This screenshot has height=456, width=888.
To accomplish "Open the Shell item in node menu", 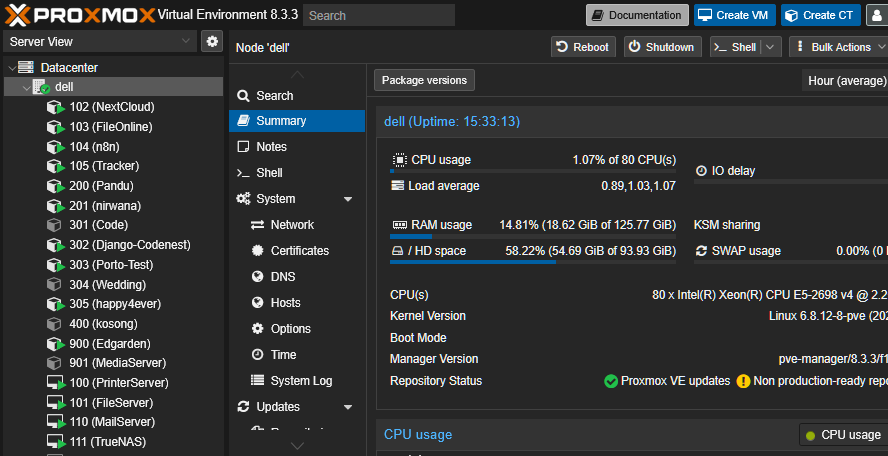I will click(x=297, y=173).
